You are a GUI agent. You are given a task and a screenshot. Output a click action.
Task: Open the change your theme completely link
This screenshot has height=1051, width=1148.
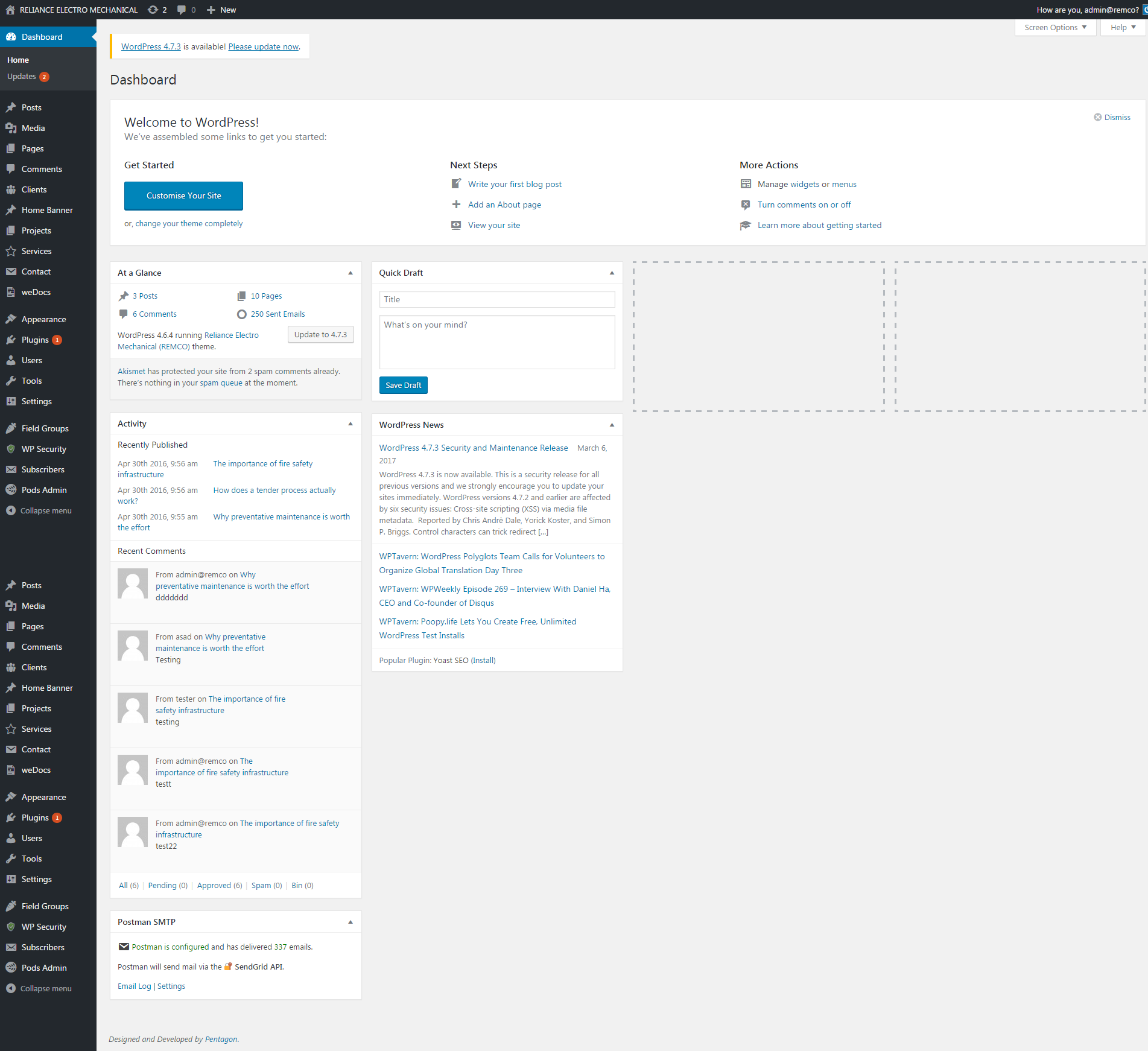click(189, 223)
